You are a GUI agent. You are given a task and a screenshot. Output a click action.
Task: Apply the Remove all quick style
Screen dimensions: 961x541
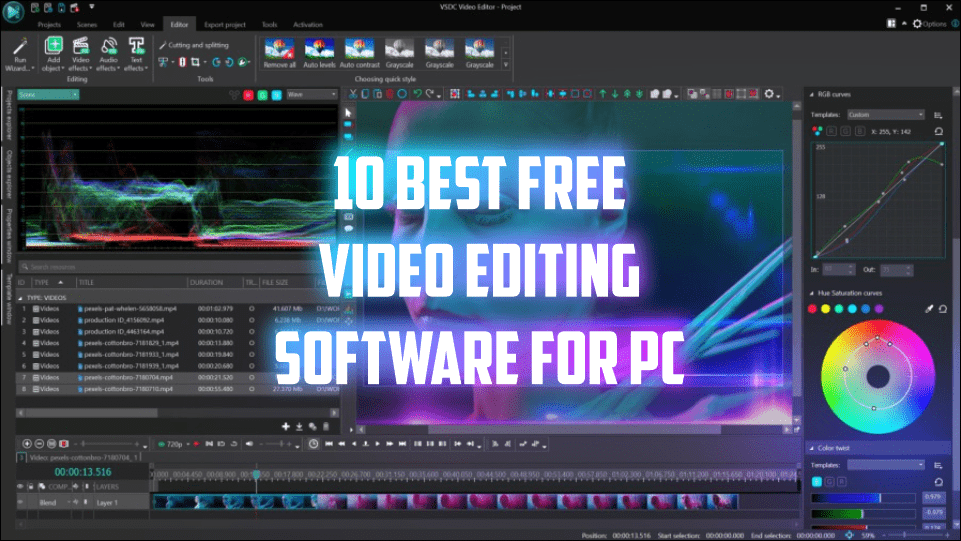[x=279, y=53]
